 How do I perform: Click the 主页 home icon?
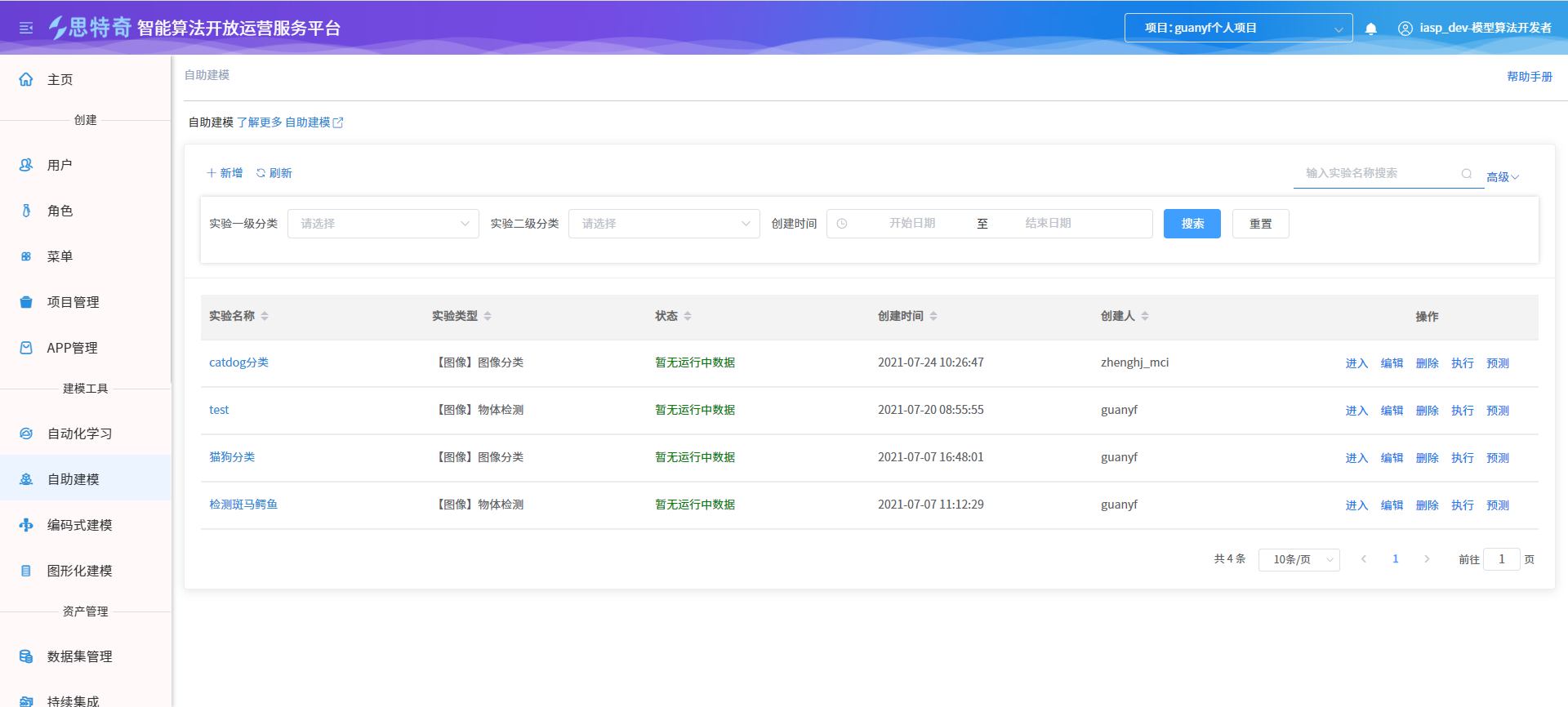(26, 79)
